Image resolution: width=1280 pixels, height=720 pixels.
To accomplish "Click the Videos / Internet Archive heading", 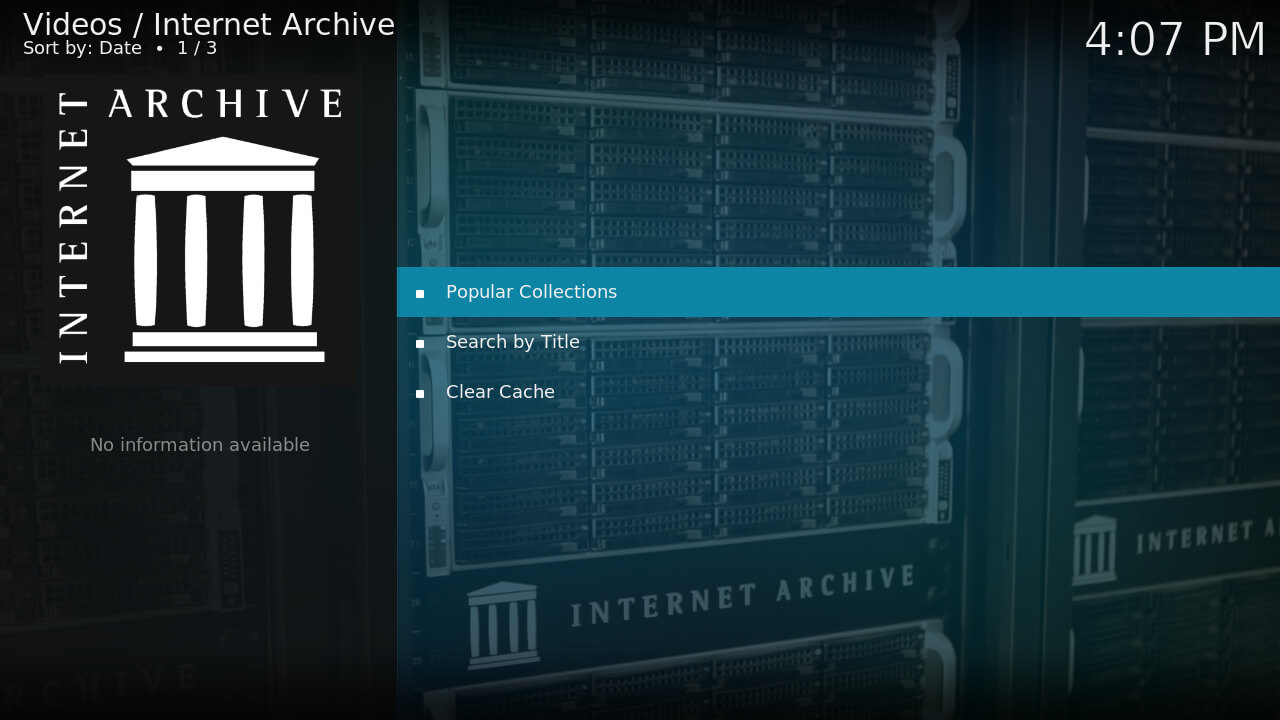I will 209,24.
